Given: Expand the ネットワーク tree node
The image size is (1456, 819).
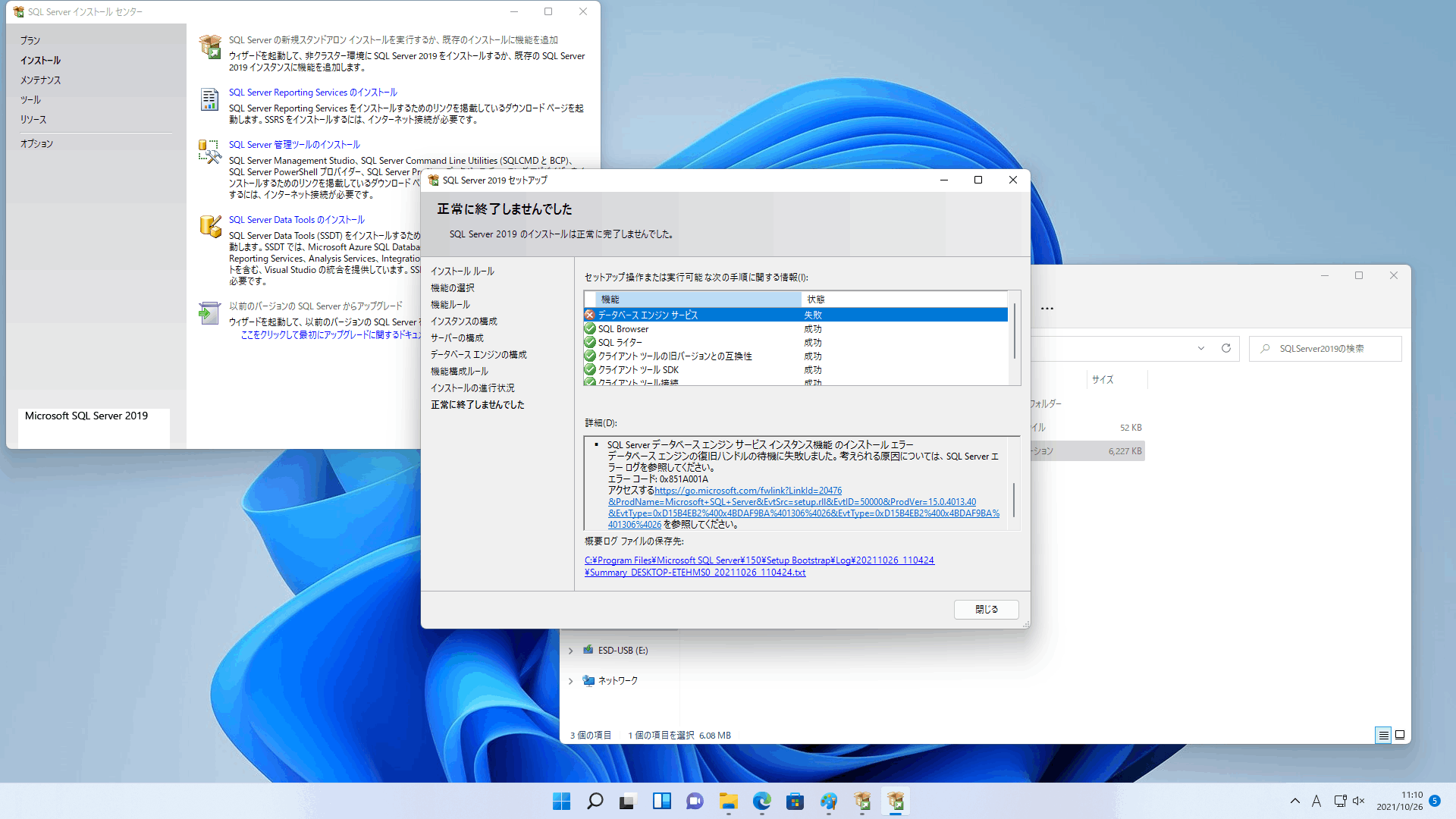Looking at the screenshot, I should pos(571,681).
